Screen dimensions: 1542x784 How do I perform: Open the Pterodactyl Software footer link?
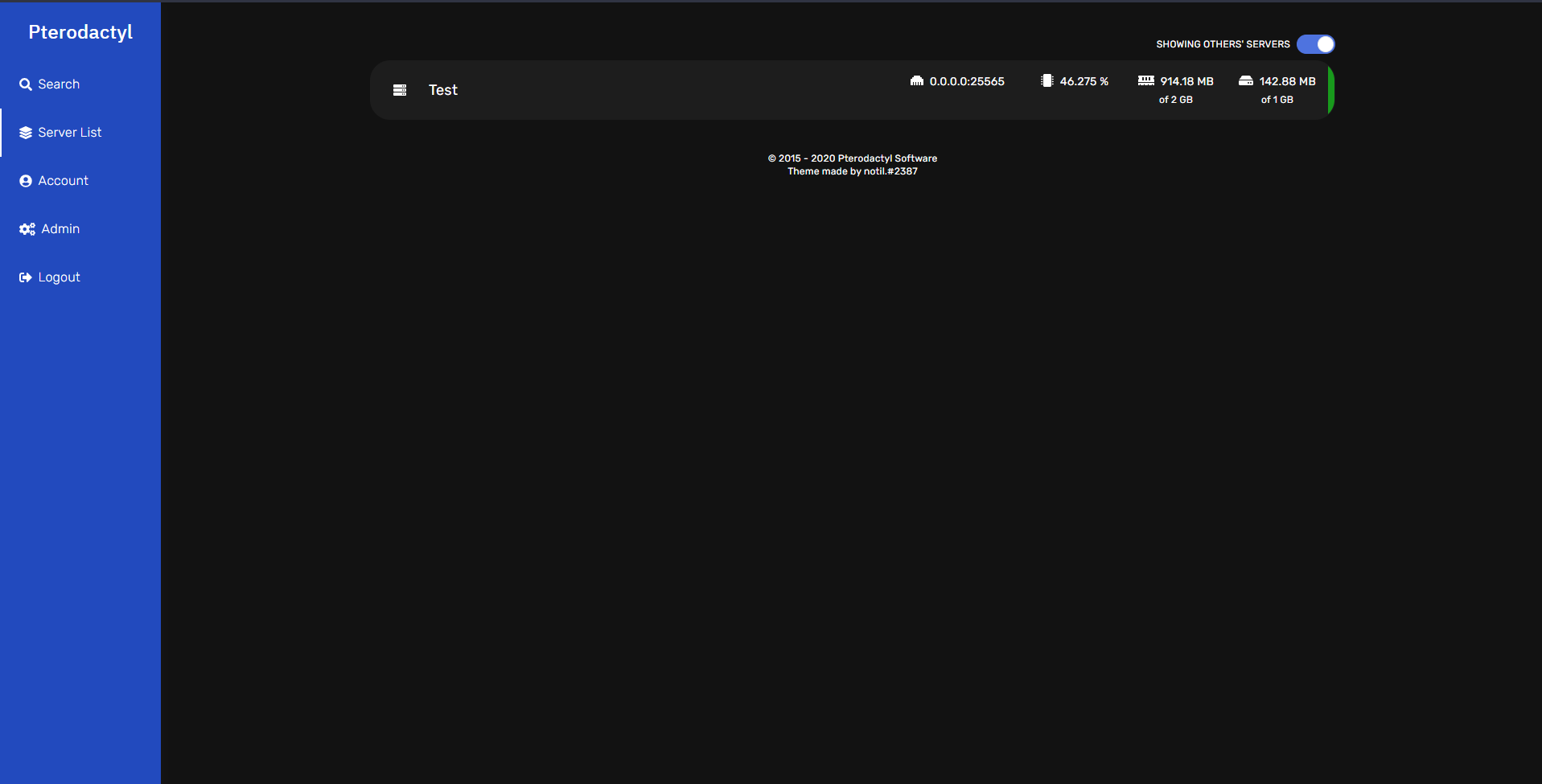click(887, 158)
